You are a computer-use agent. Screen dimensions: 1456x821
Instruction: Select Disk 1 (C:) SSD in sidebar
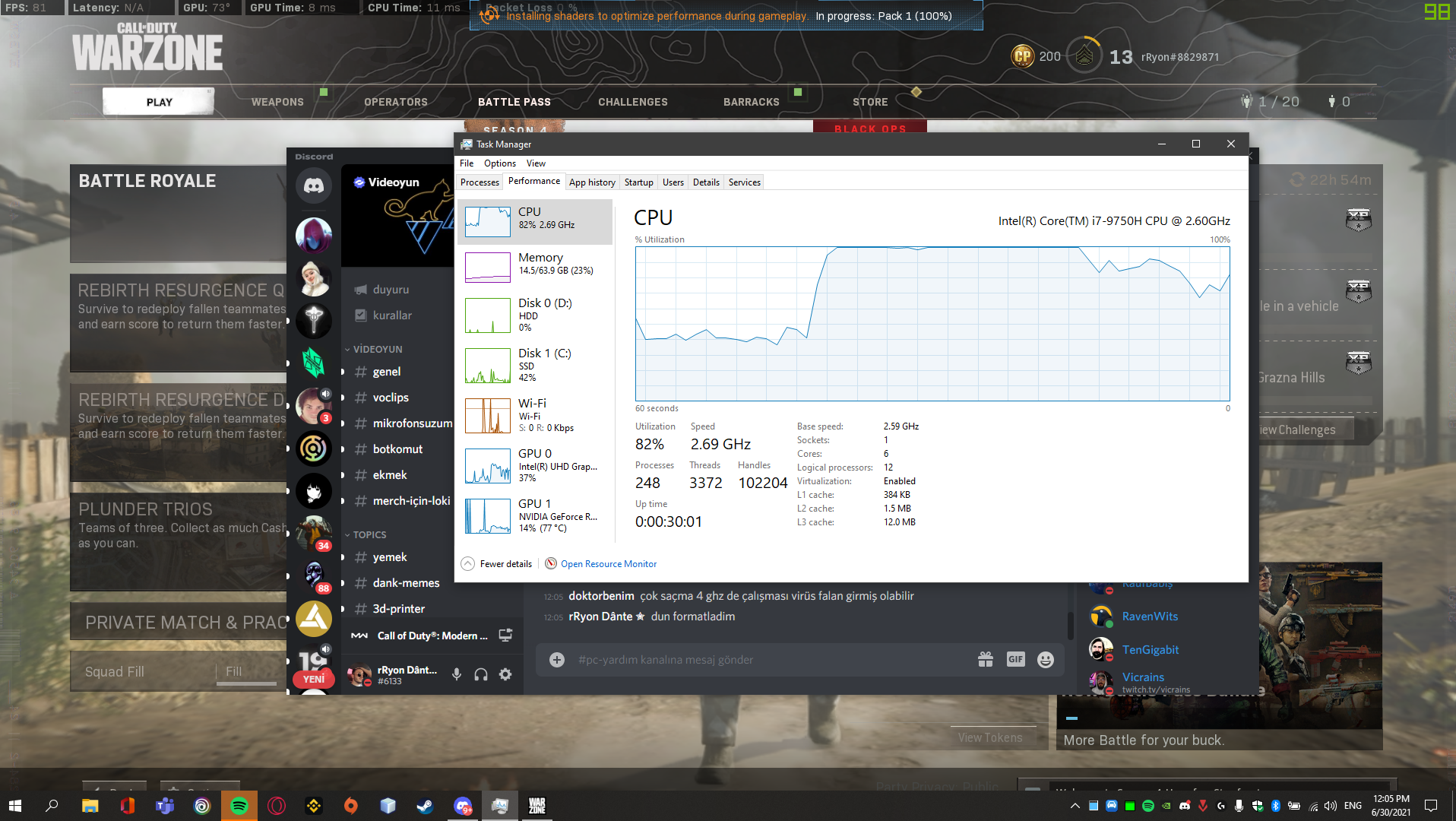click(x=535, y=365)
